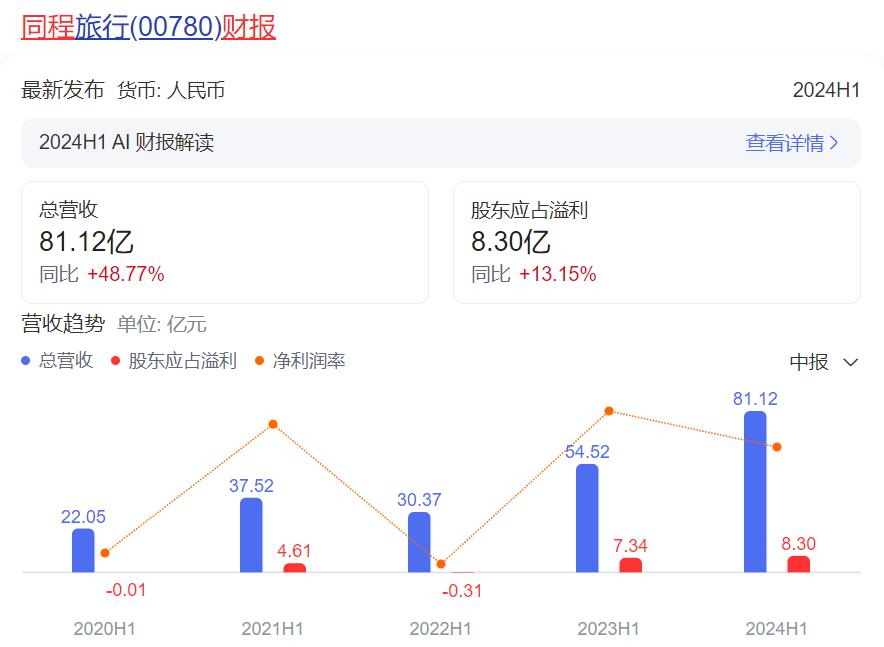Click the blue 2020H1 revenue bar 22.05
Viewport: 884px width, 647px height.
[x=83, y=551]
